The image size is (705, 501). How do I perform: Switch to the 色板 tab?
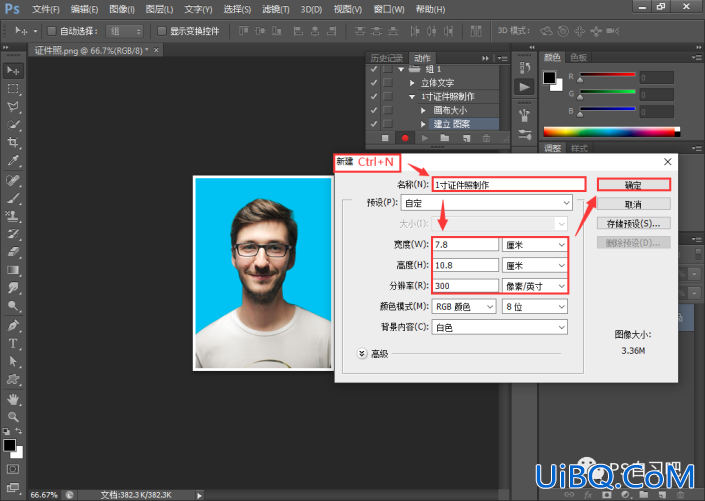579,57
